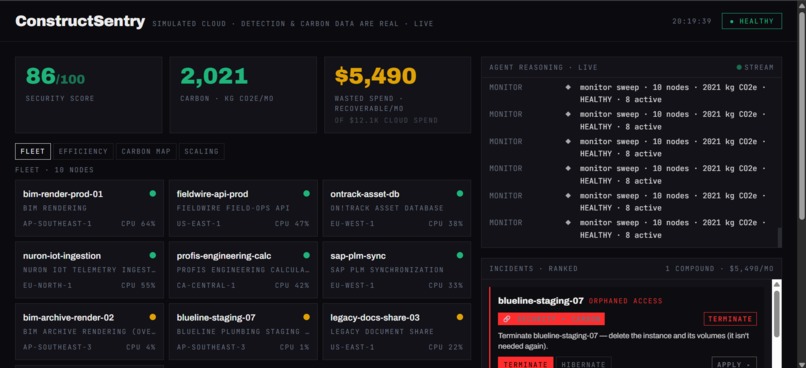Click the 86/100 Security Score card

pos(88,95)
